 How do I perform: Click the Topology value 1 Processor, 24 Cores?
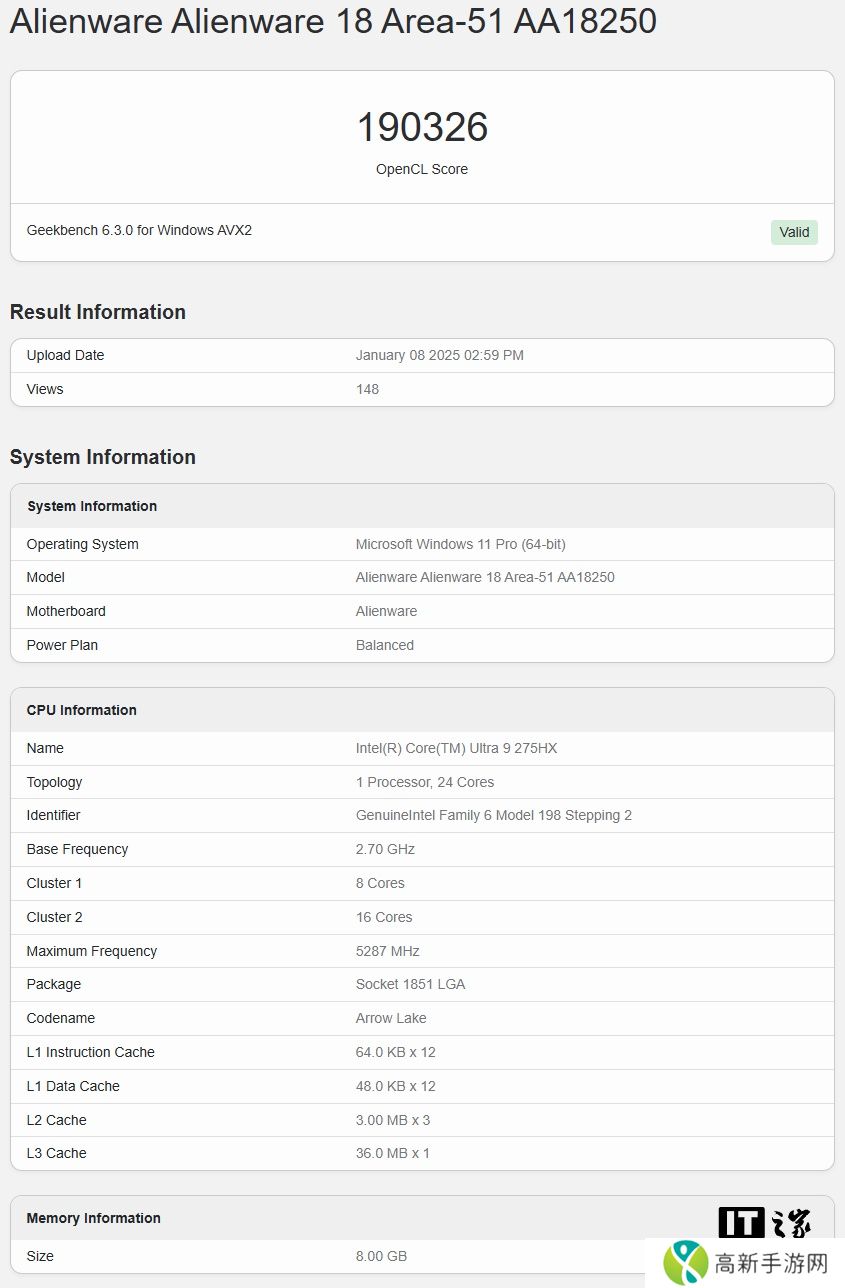click(x=424, y=782)
